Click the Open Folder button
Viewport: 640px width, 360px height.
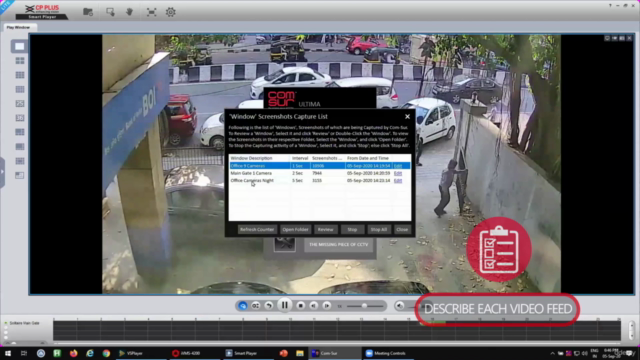[295, 229]
